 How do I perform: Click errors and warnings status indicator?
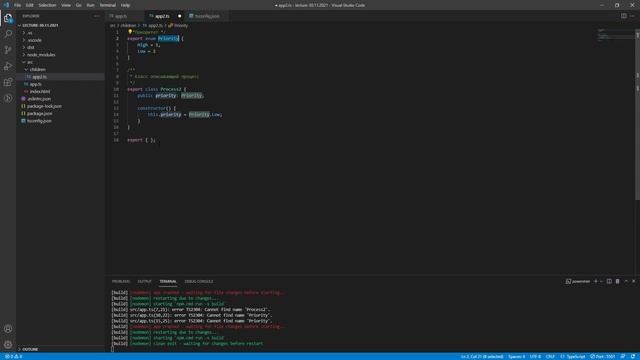point(13,356)
